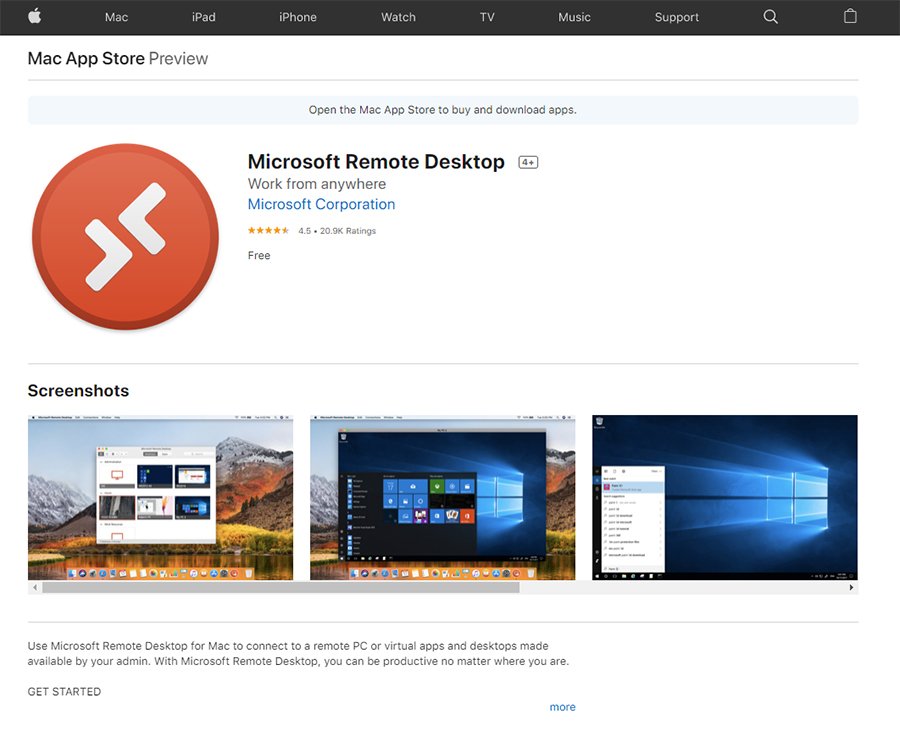
Task: Click the Open the Mac App Store banner
Action: pyautogui.click(x=443, y=110)
